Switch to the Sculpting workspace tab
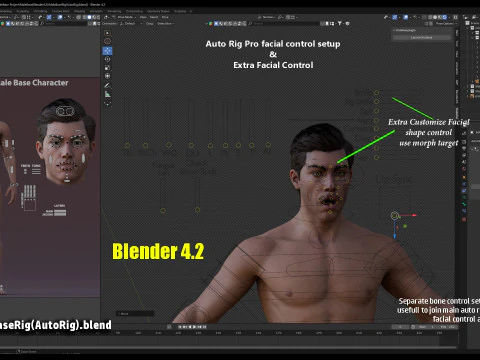The width and height of the screenshot is (480, 360). (23, 11)
